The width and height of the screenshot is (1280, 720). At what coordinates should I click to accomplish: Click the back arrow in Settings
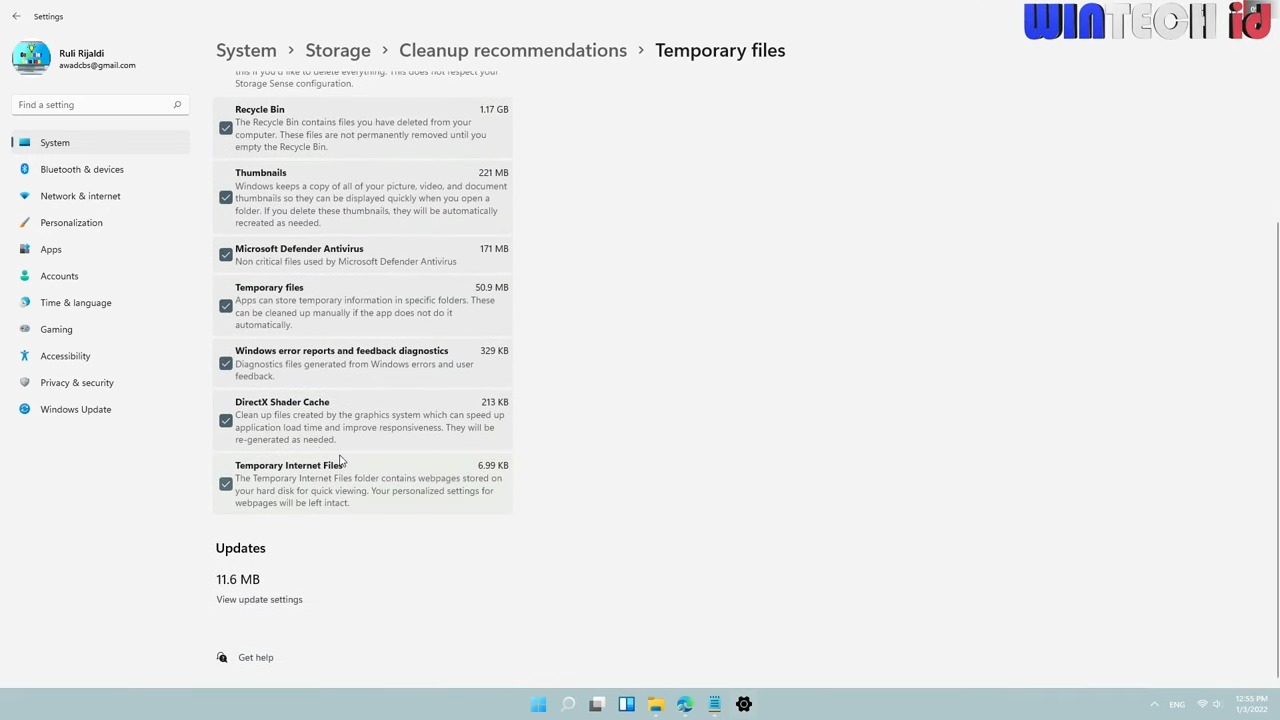pyautogui.click(x=16, y=16)
